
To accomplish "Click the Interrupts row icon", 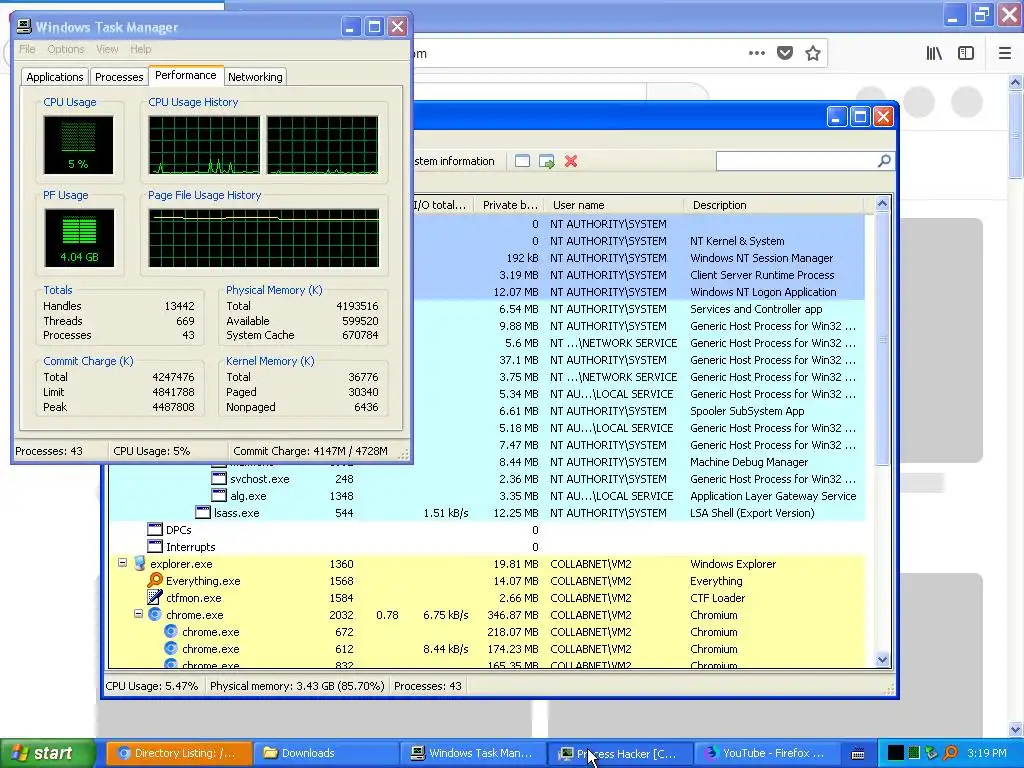I will 155,546.
